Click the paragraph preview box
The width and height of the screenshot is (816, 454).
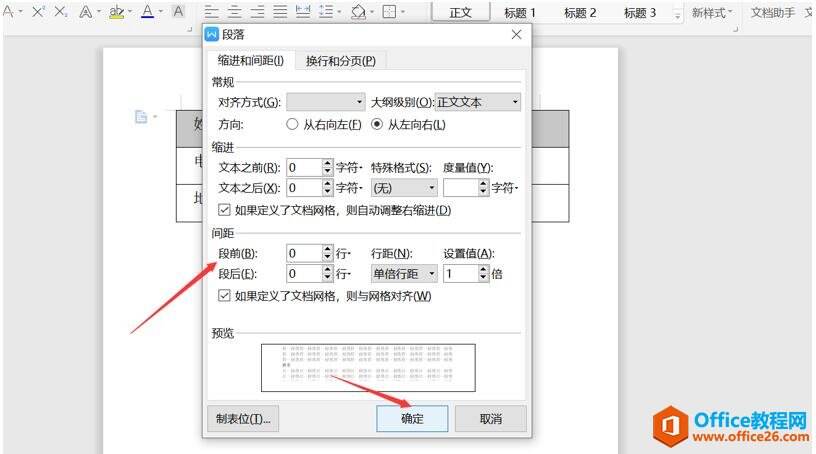tap(368, 368)
